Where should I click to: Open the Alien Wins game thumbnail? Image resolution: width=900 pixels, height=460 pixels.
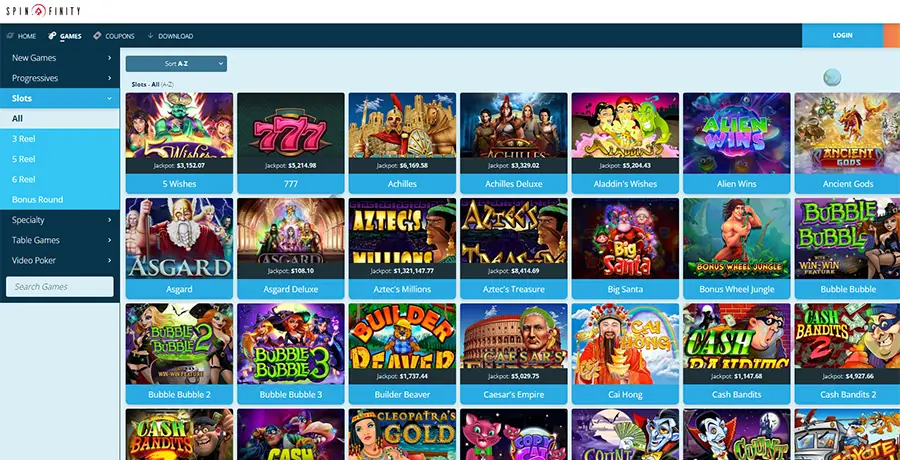(736, 133)
